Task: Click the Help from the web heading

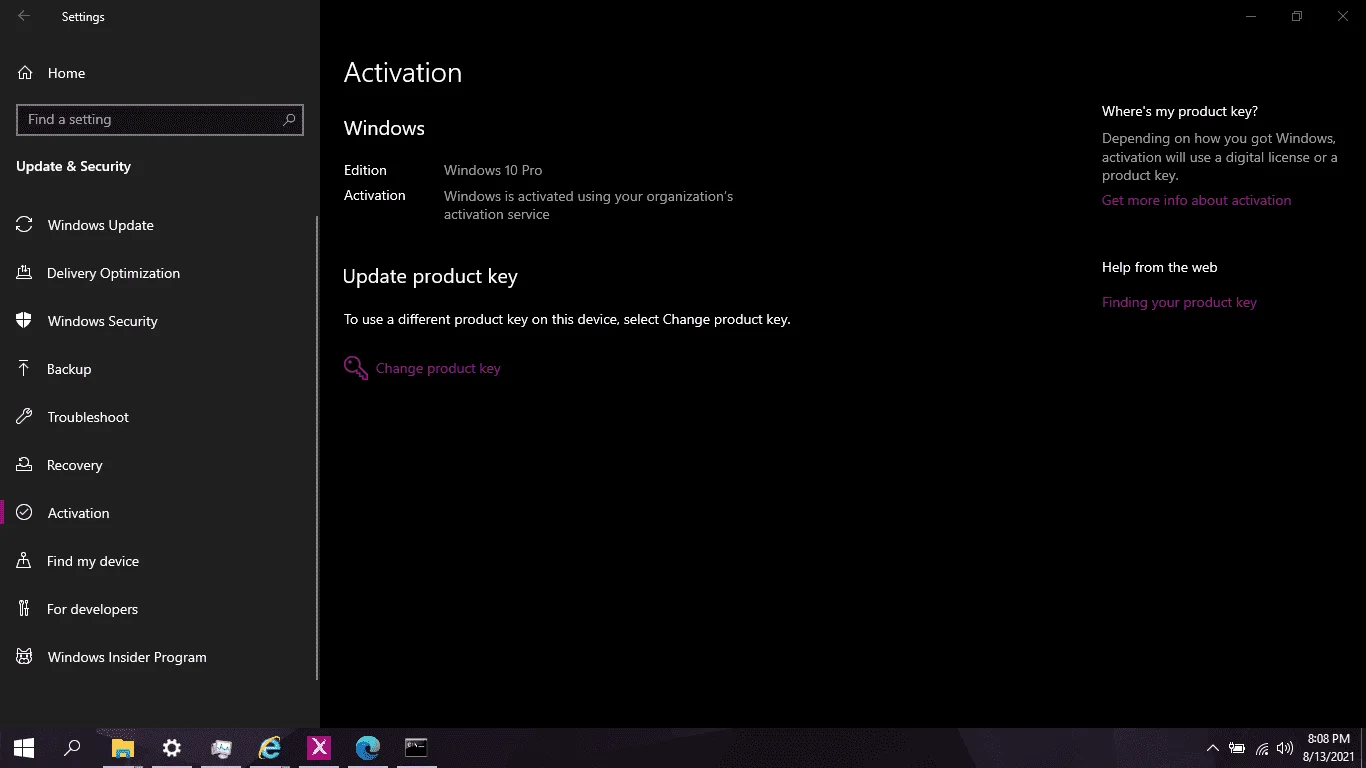Action: [x=1160, y=267]
